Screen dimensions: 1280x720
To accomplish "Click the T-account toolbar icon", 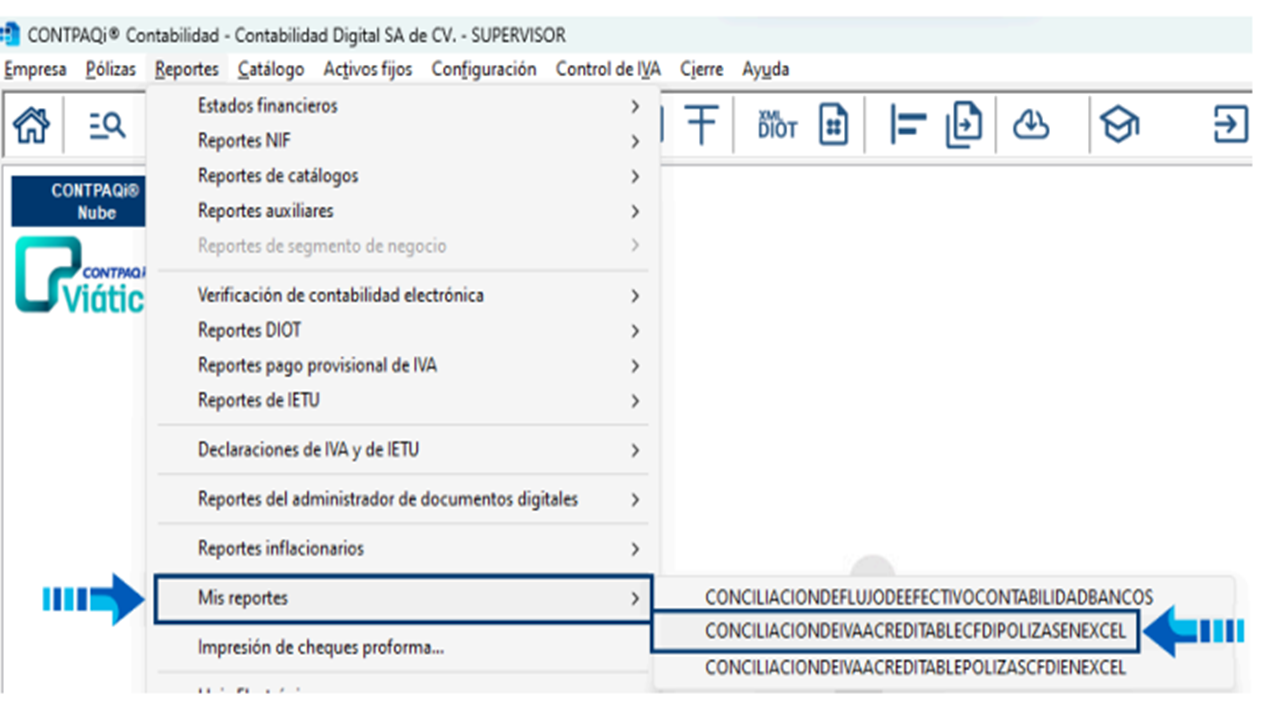I will click(702, 125).
